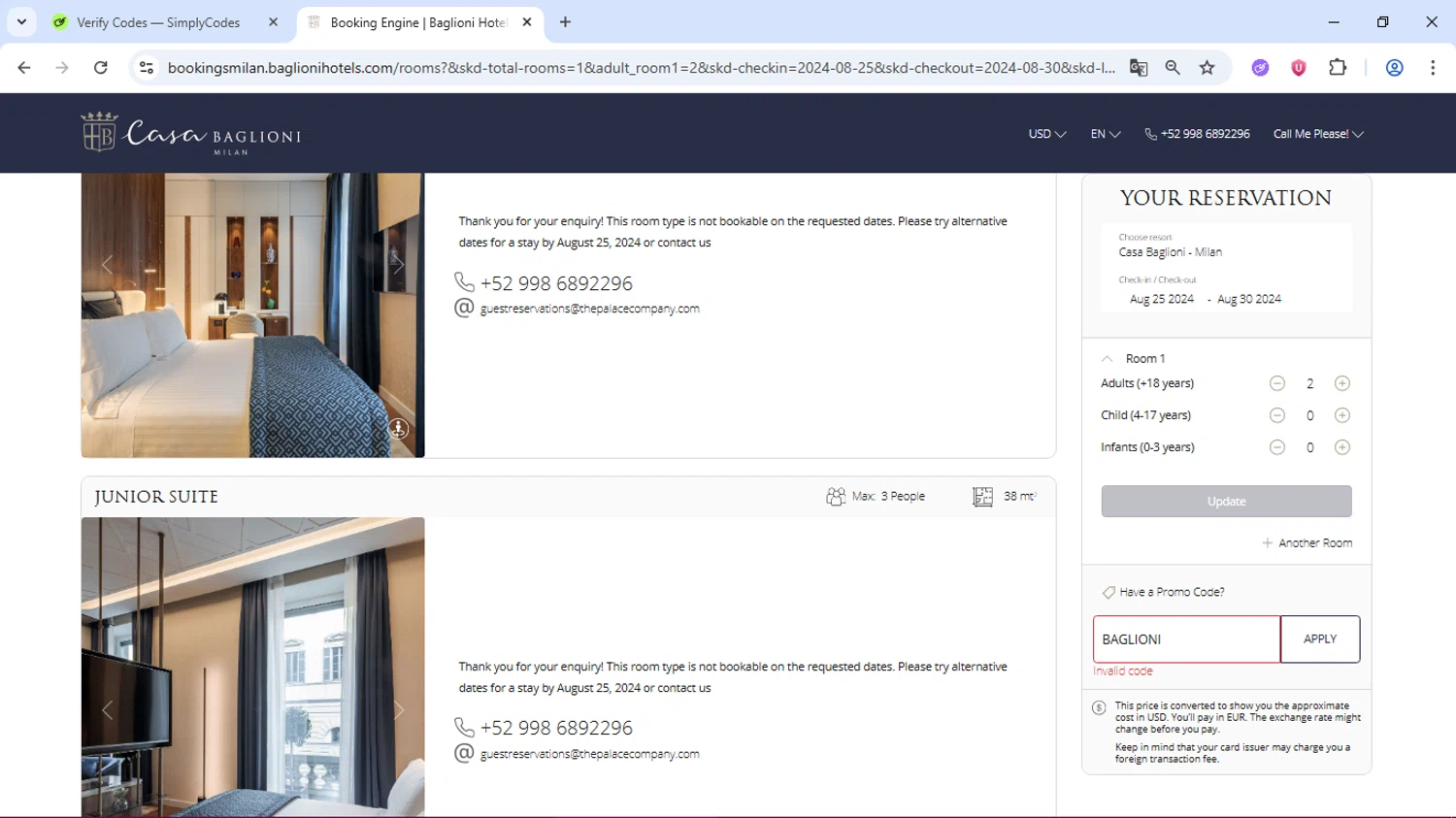This screenshot has width=1456, height=818.
Task: Open the purple extension icon
Action: 1260,67
